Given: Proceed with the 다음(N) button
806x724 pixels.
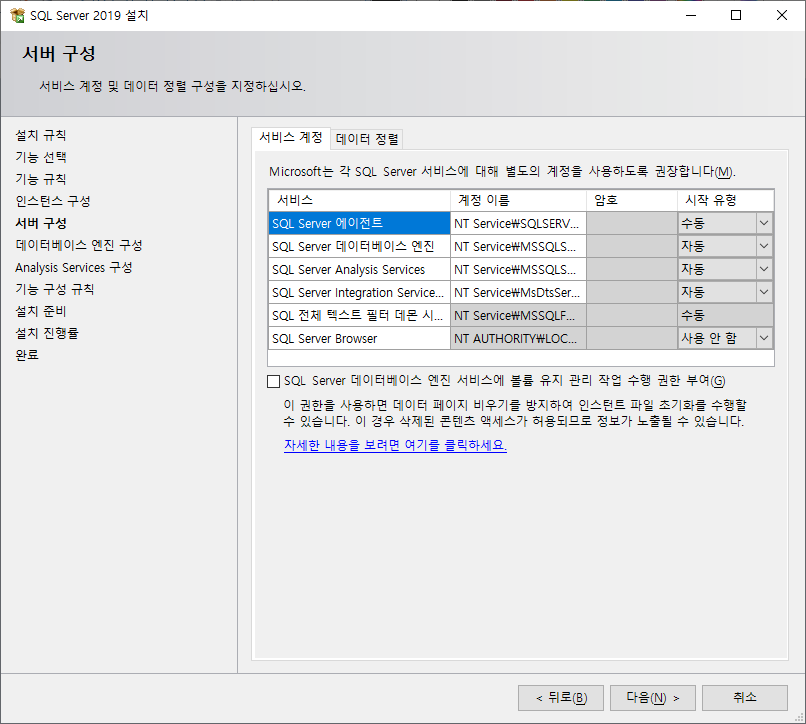Looking at the screenshot, I should click(653, 698).
